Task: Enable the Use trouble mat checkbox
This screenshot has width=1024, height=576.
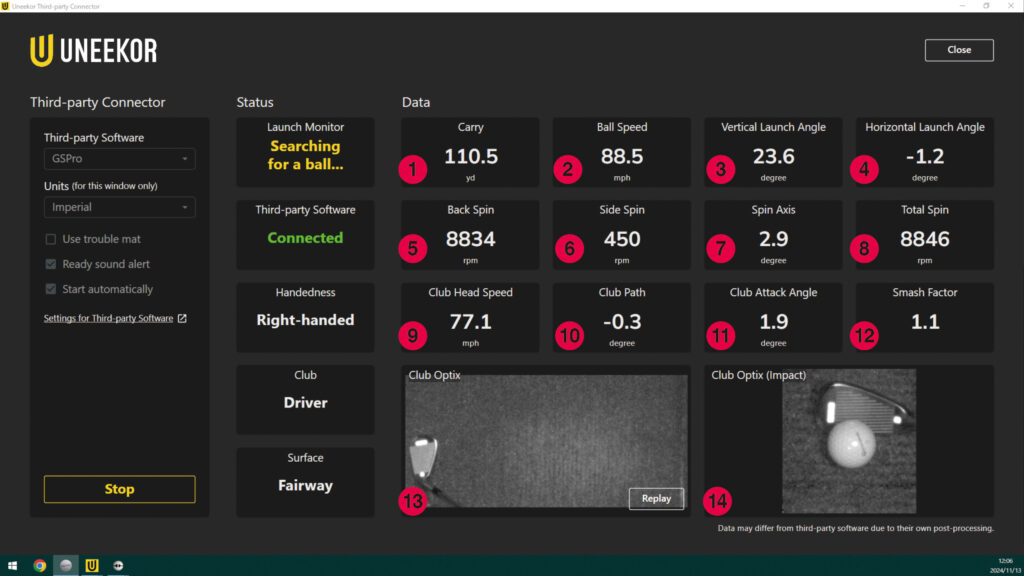Action: 51,239
